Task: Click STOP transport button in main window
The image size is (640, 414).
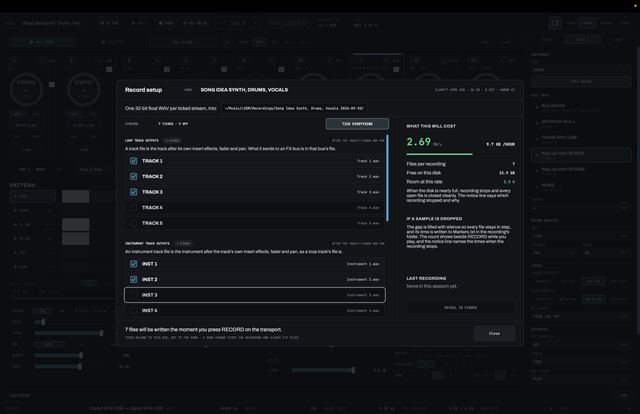Action: coord(166,23)
